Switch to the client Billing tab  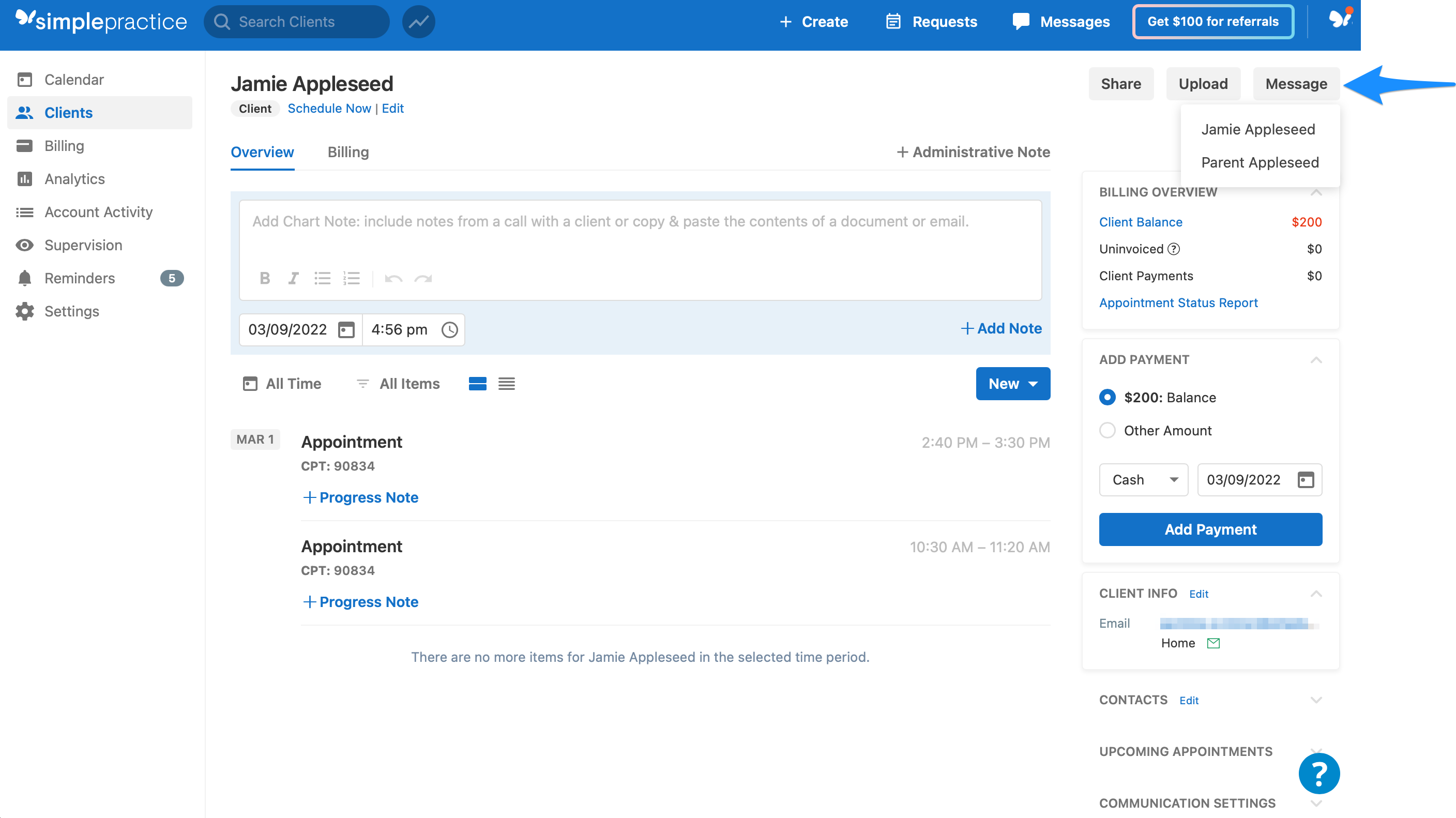(x=348, y=152)
